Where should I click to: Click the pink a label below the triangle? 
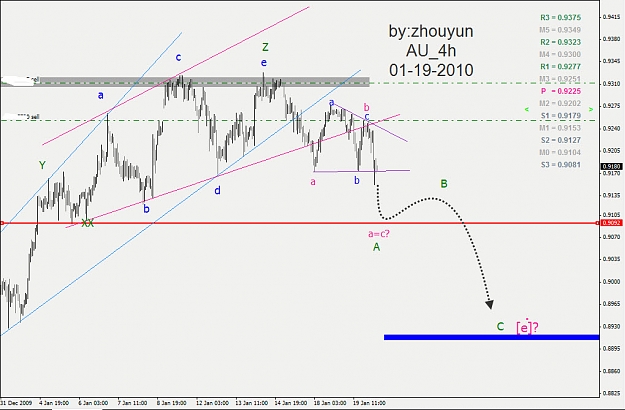313,182
